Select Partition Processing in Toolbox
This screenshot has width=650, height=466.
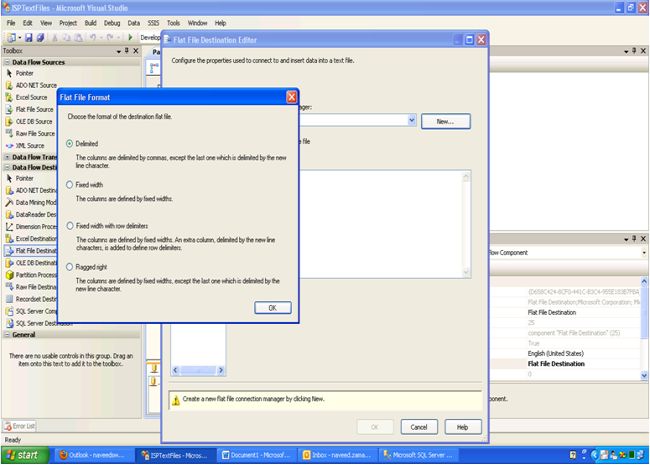(30, 275)
